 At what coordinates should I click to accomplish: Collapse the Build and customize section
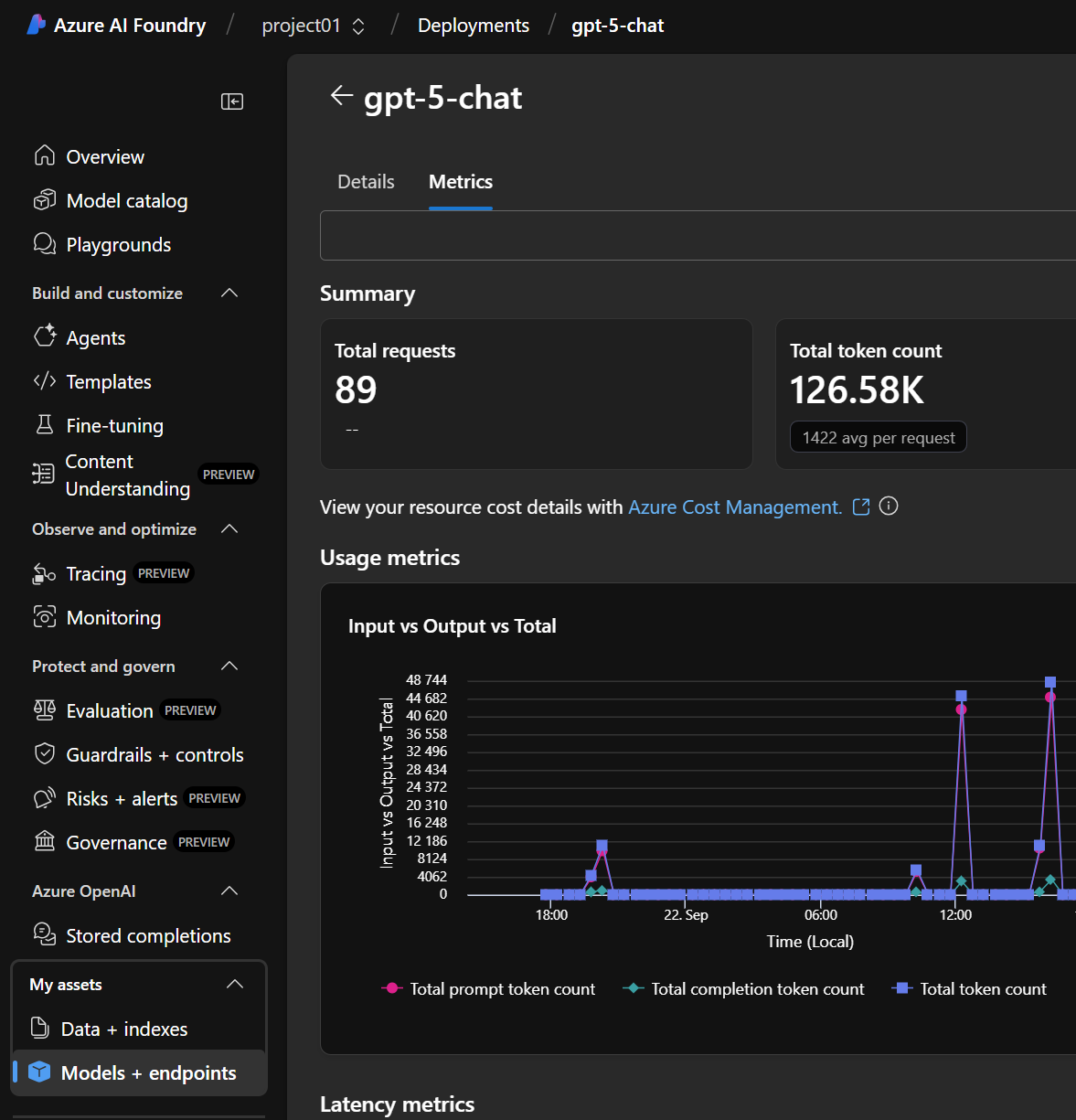click(x=229, y=293)
